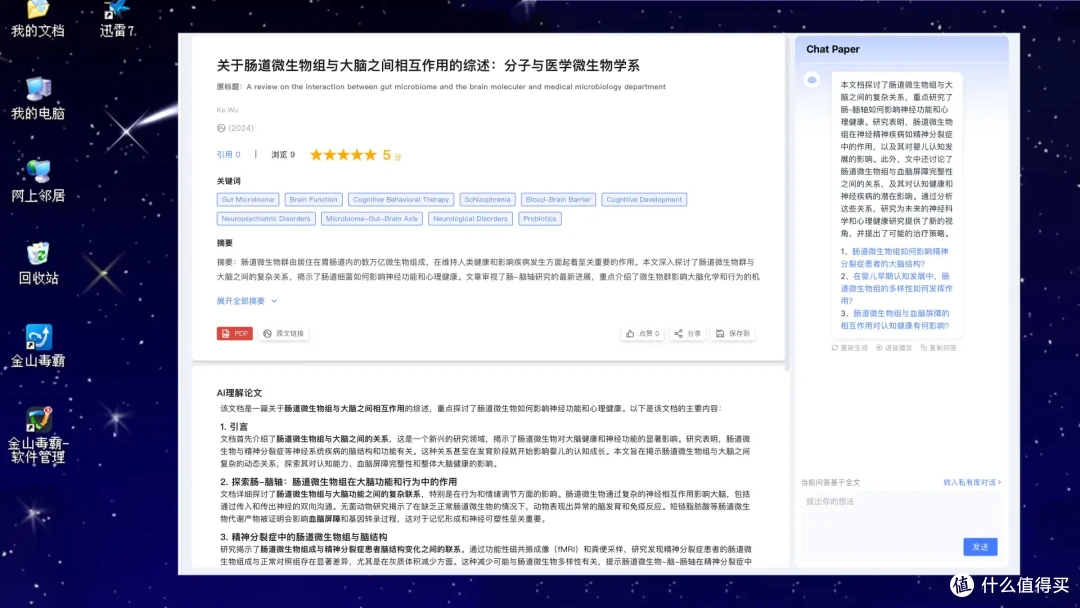This screenshot has width=1080, height=608.
Task: Select the Cognitive Behavioral Therapy tag
Action: tap(401, 200)
